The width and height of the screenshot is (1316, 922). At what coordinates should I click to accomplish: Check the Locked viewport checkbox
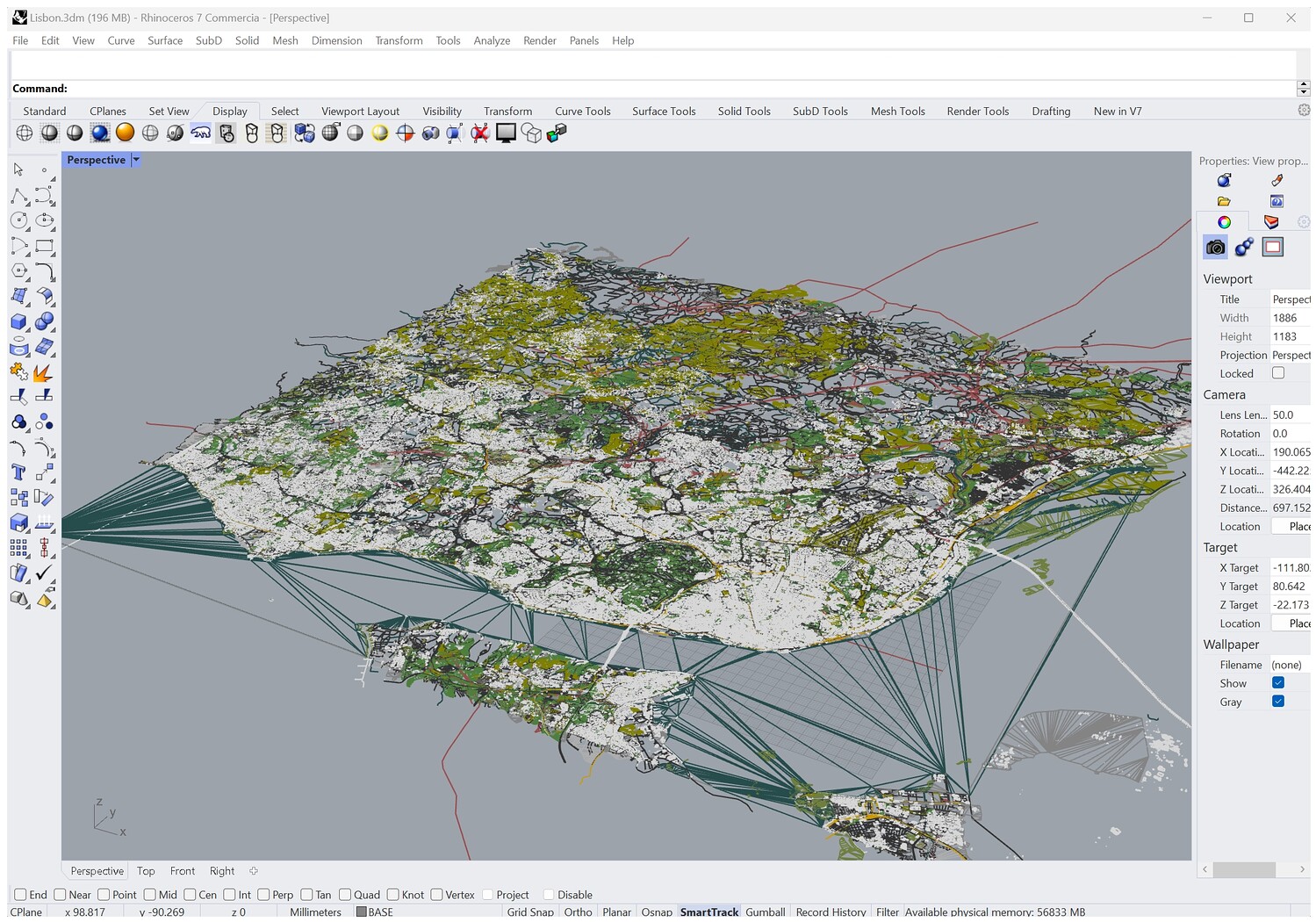[x=1278, y=373]
